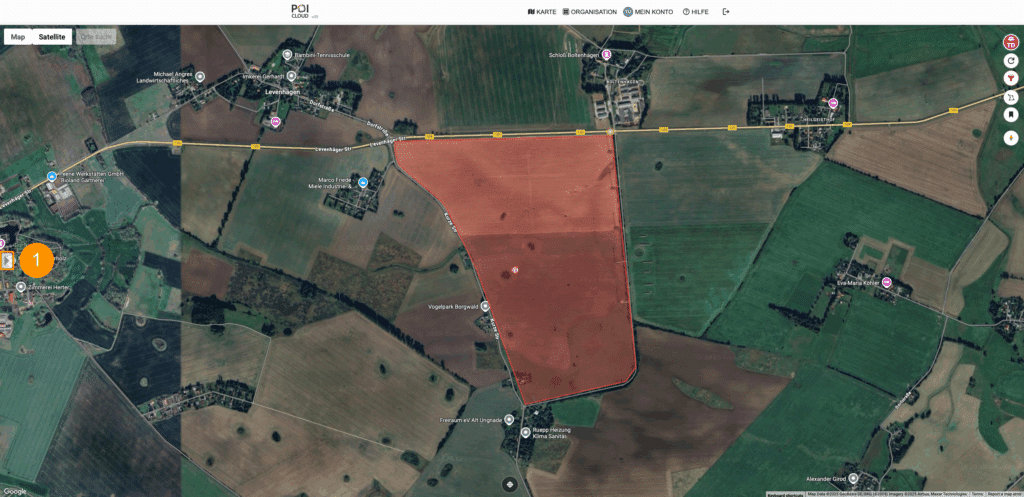Switch to the Map view type
Viewport: 1024px width, 497px height.
click(18, 36)
